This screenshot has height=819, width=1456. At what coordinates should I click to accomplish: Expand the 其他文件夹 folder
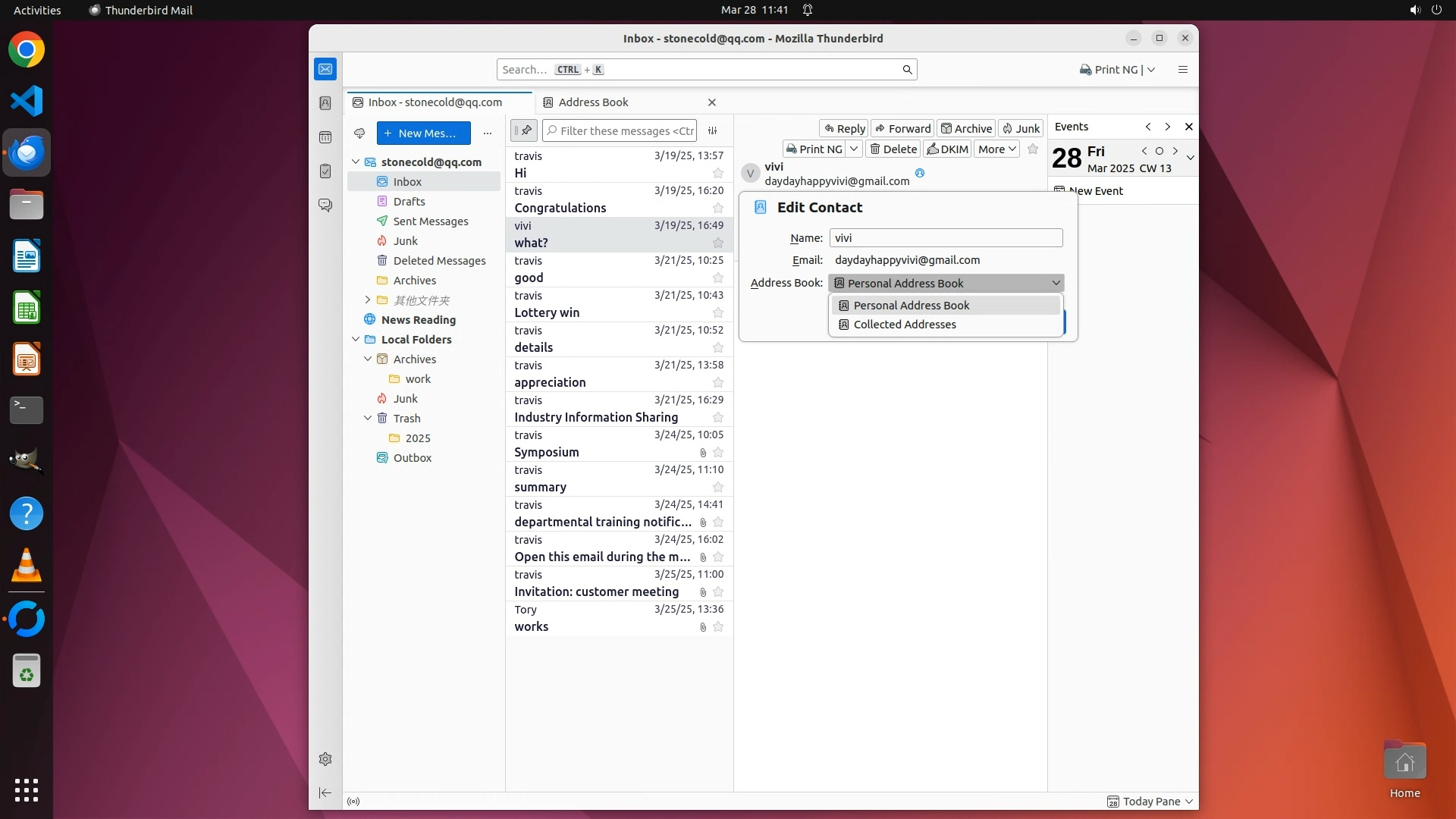tap(368, 300)
